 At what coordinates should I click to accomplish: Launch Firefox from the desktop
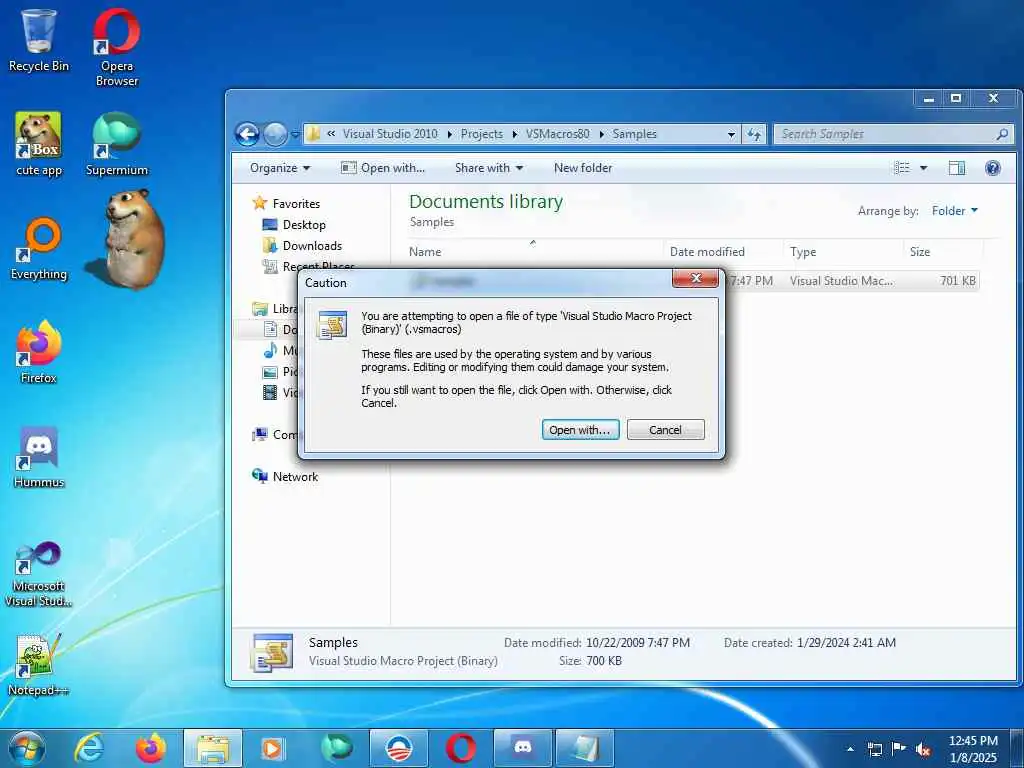(39, 351)
